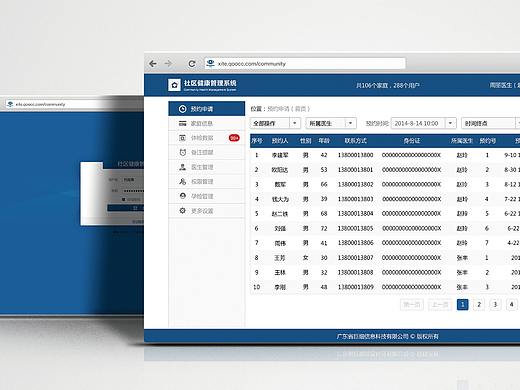Click phone number 13800013805

point(355,228)
